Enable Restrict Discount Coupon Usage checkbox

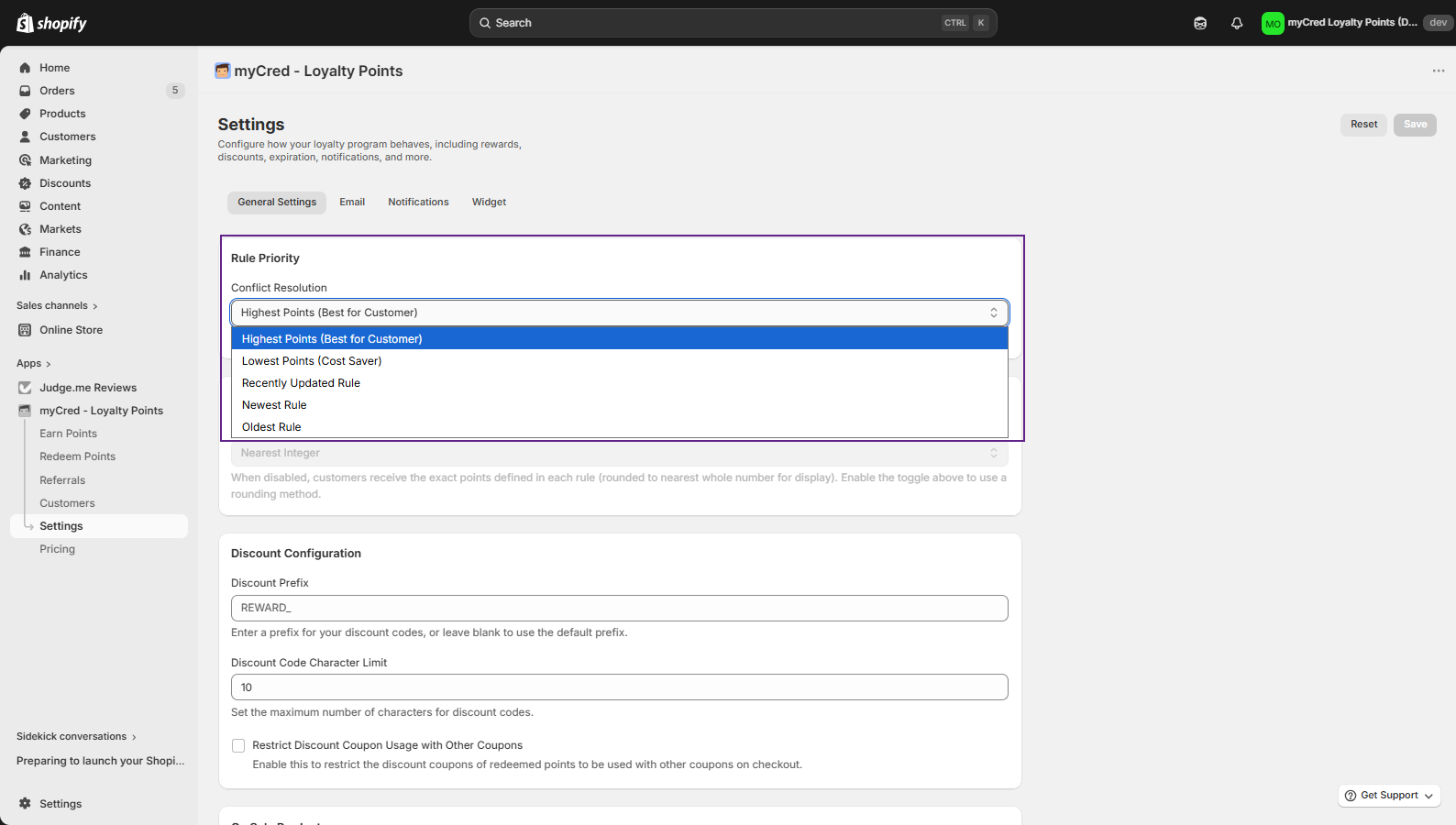click(x=238, y=746)
